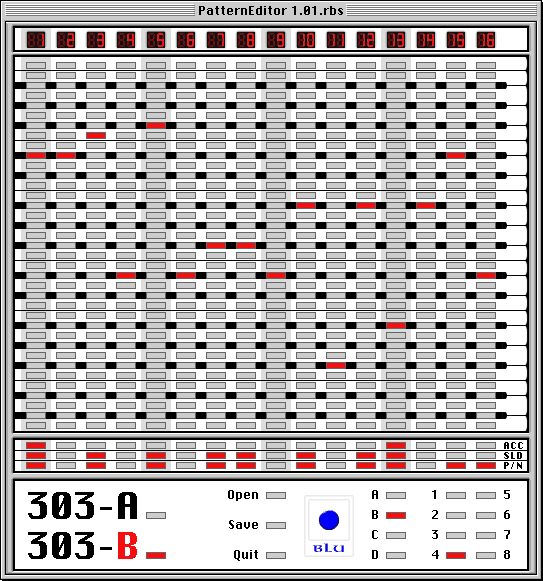
Task: Click the Open button
Action: tap(276, 495)
